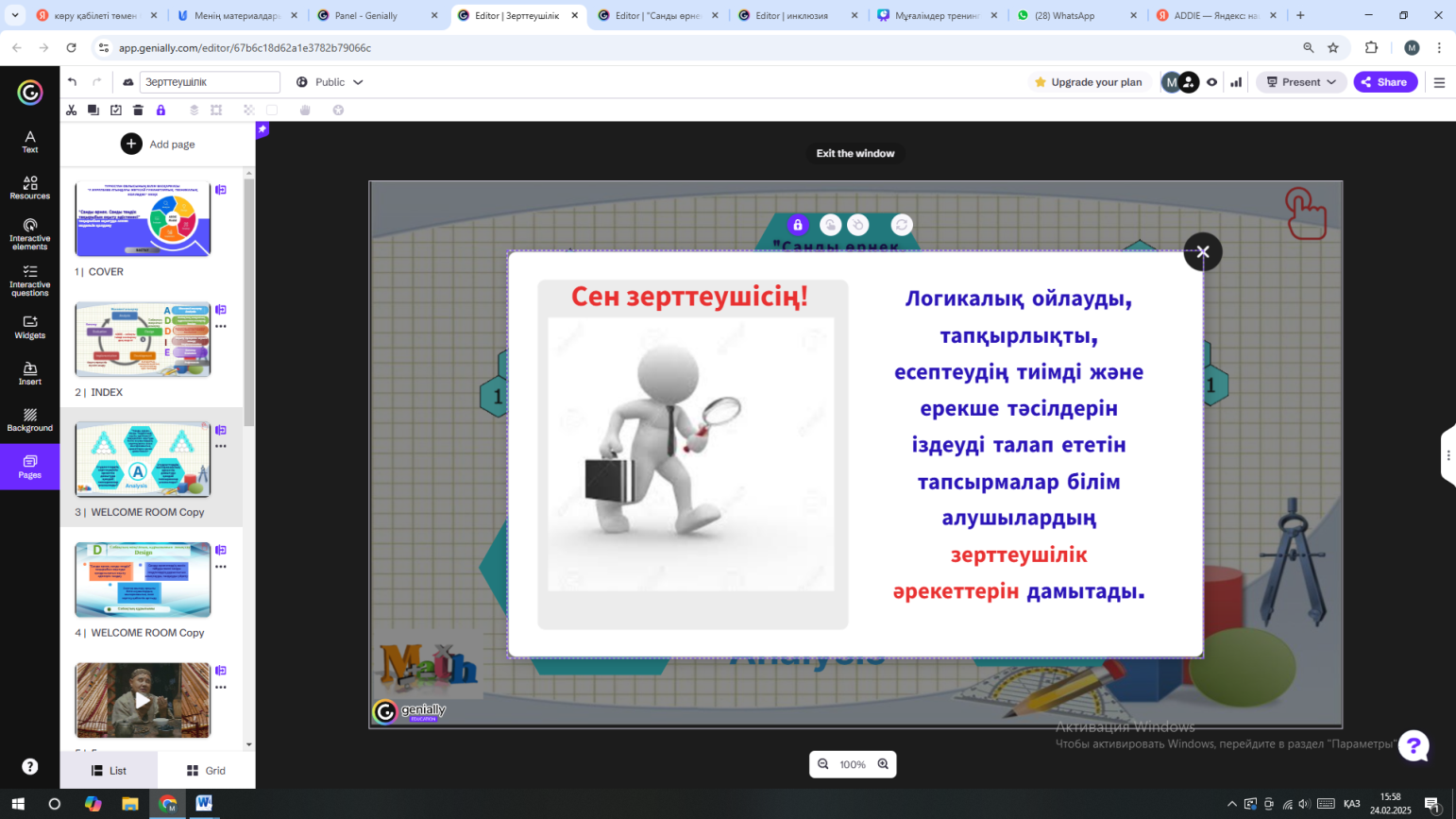Zoom out the canvas
1456x819 pixels.
(x=823, y=764)
